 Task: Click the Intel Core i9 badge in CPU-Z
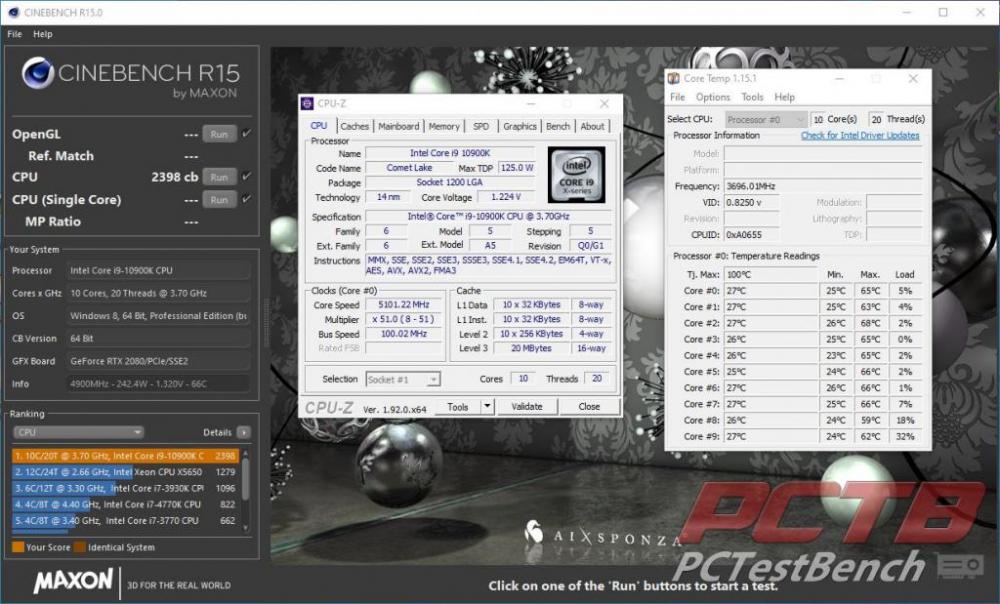577,174
